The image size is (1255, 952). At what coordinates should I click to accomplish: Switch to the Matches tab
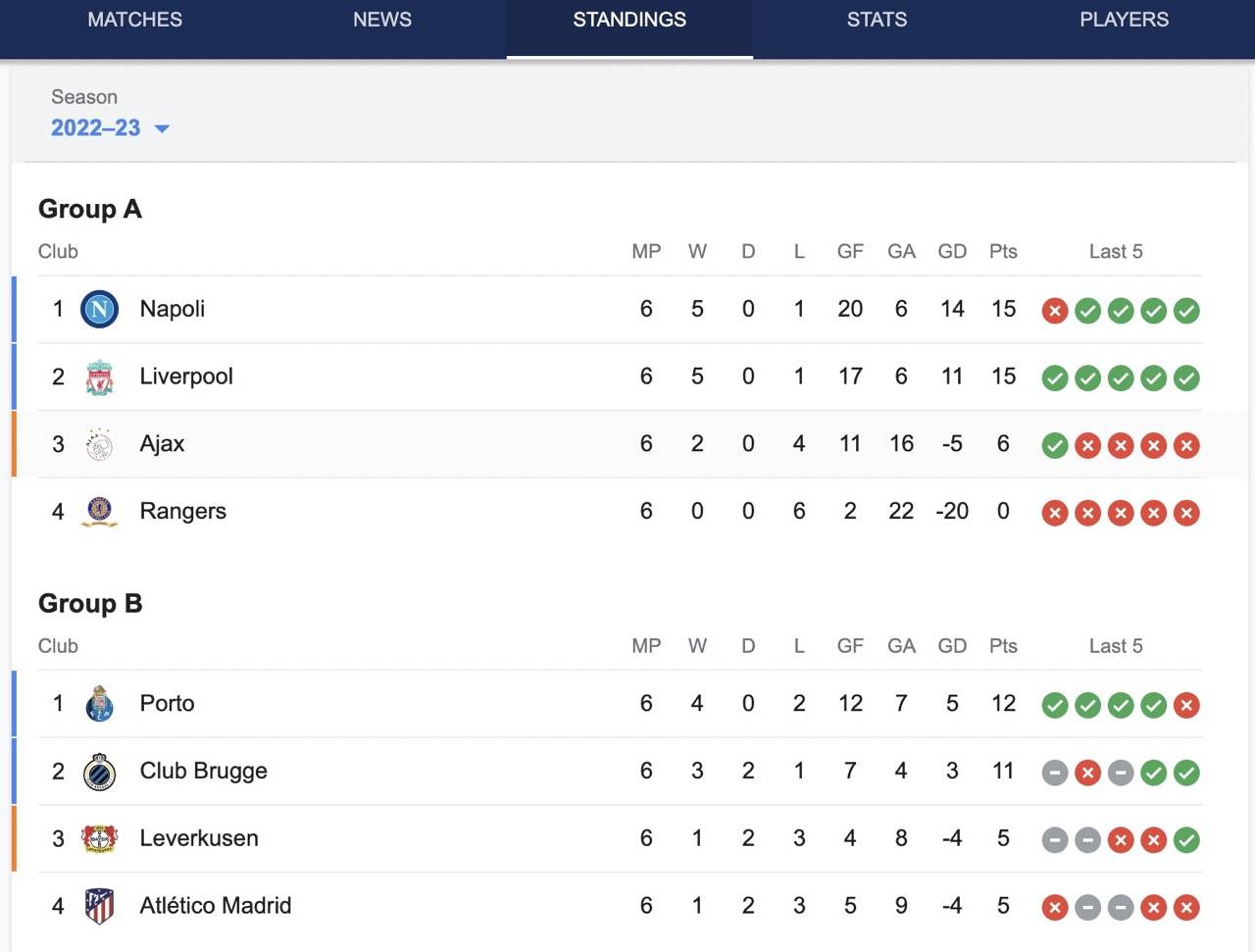pyautogui.click(x=134, y=20)
